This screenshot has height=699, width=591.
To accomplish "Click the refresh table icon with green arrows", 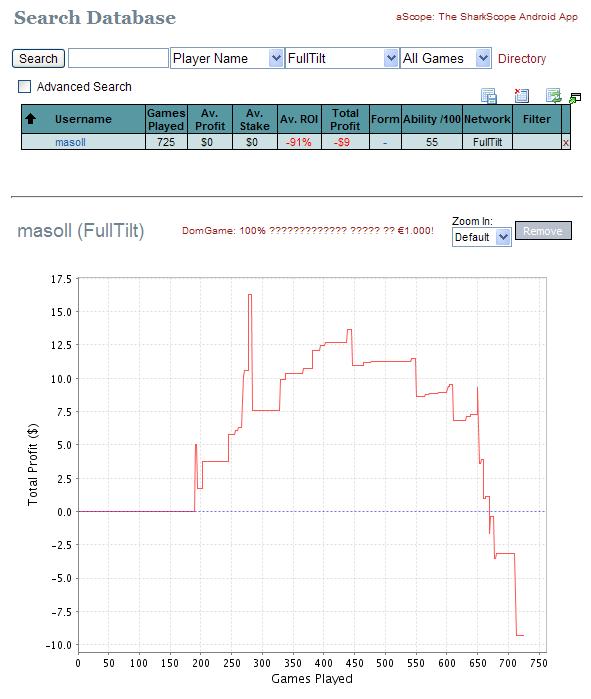I will click(554, 95).
